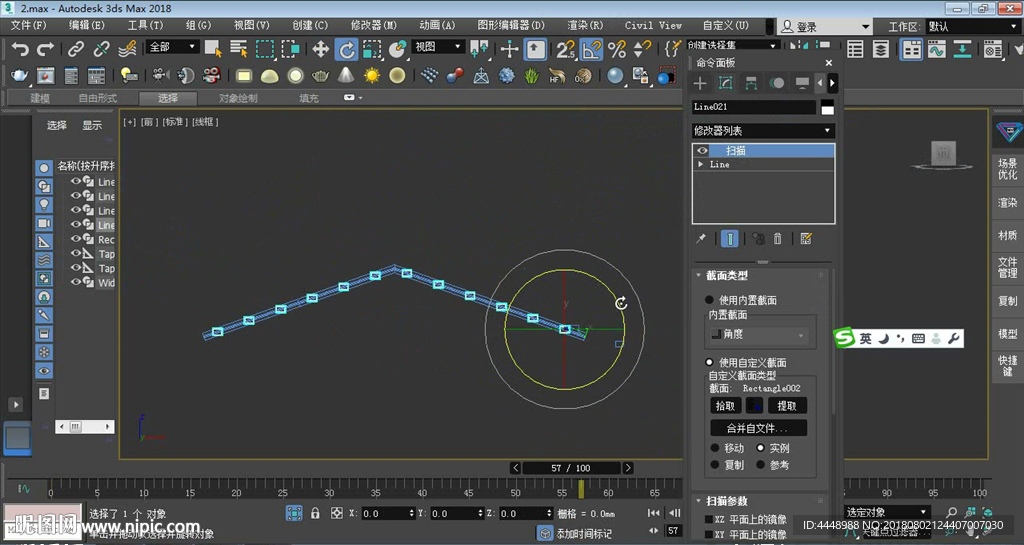Activate the Select and Rotate tool
This screenshot has height=545, width=1024.
pos(346,49)
